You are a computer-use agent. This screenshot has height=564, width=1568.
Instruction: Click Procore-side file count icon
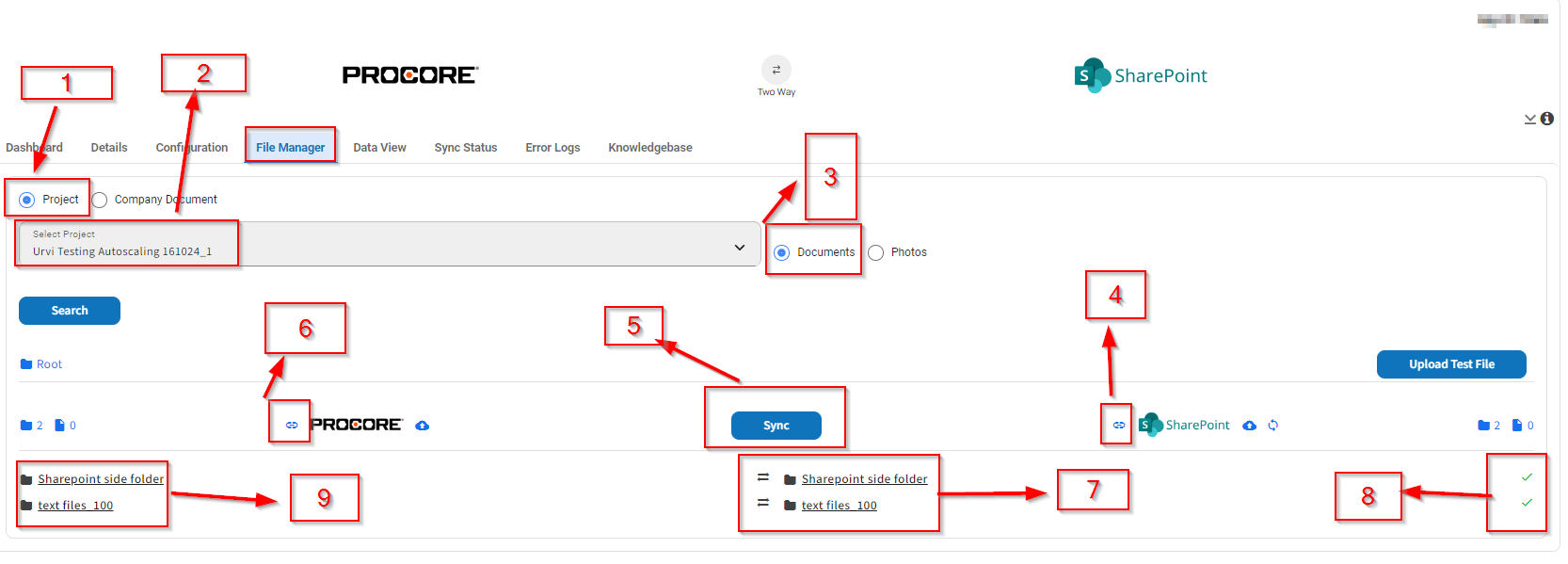[59, 426]
